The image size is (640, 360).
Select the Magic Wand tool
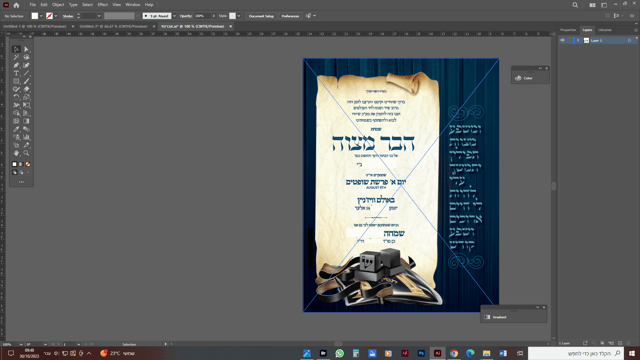coord(16,58)
